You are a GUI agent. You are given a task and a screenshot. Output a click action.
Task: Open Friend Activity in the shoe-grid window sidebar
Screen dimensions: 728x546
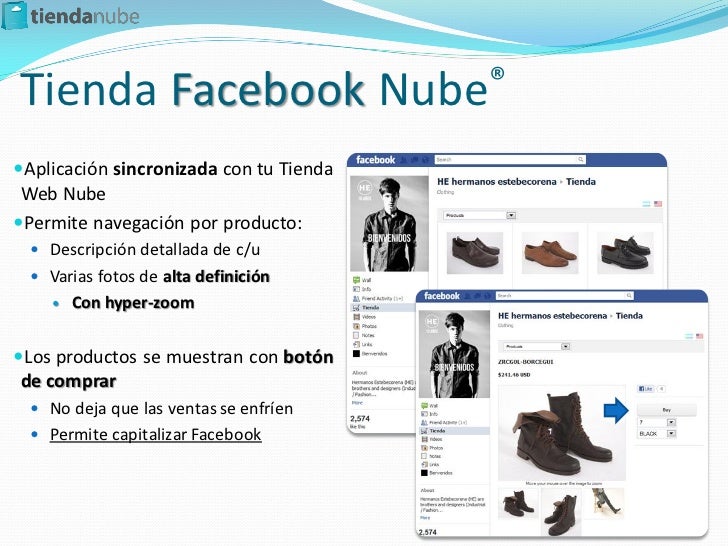pos(377,299)
